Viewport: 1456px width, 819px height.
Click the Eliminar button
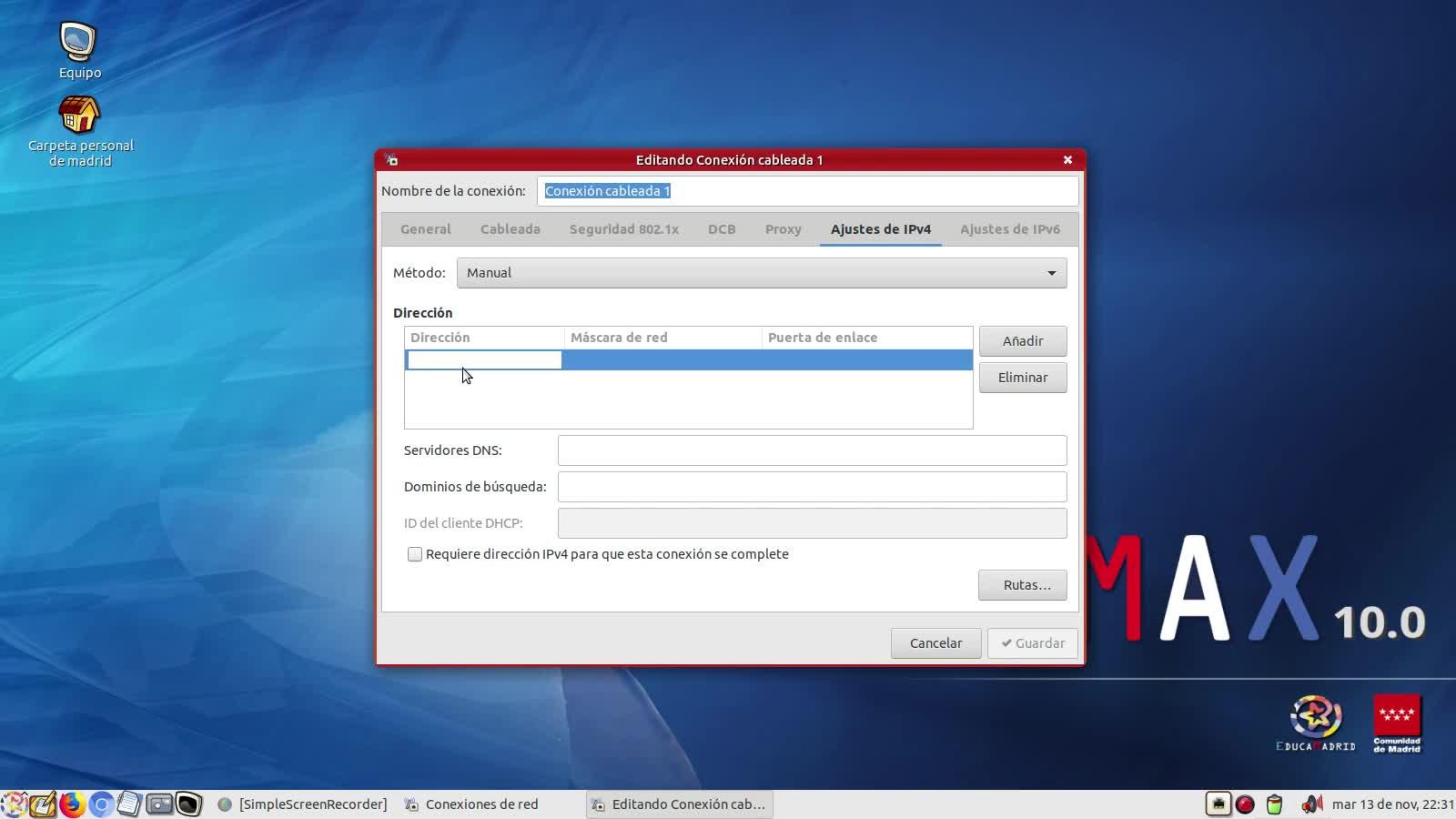coord(1022,378)
